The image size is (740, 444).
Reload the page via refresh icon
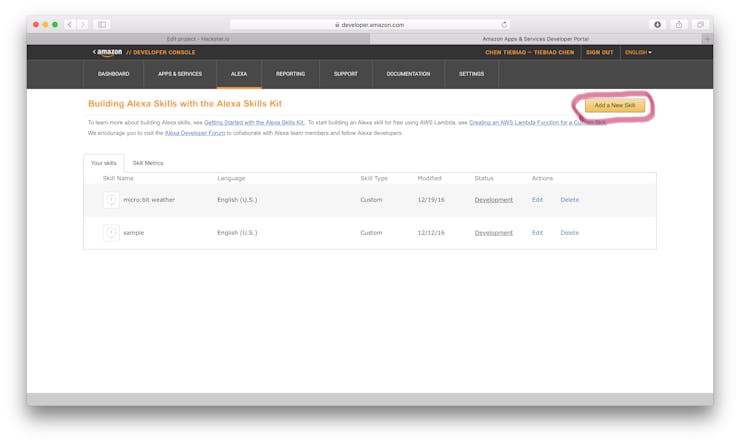[504, 25]
